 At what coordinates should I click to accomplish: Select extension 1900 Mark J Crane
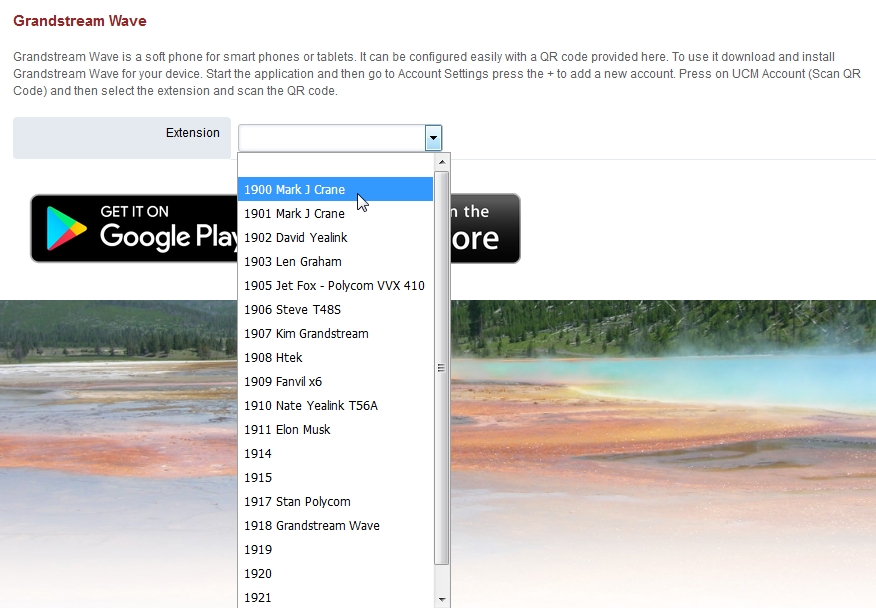pyautogui.click(x=335, y=189)
